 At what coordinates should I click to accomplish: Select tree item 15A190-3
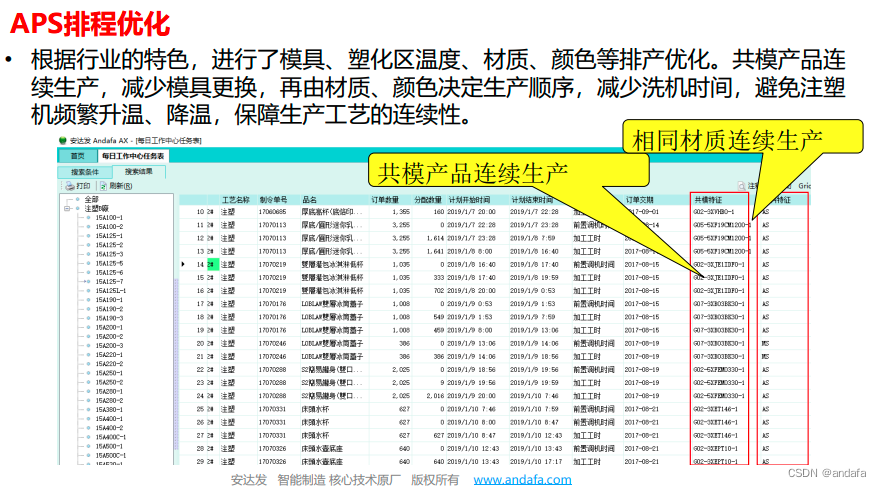tap(109, 318)
